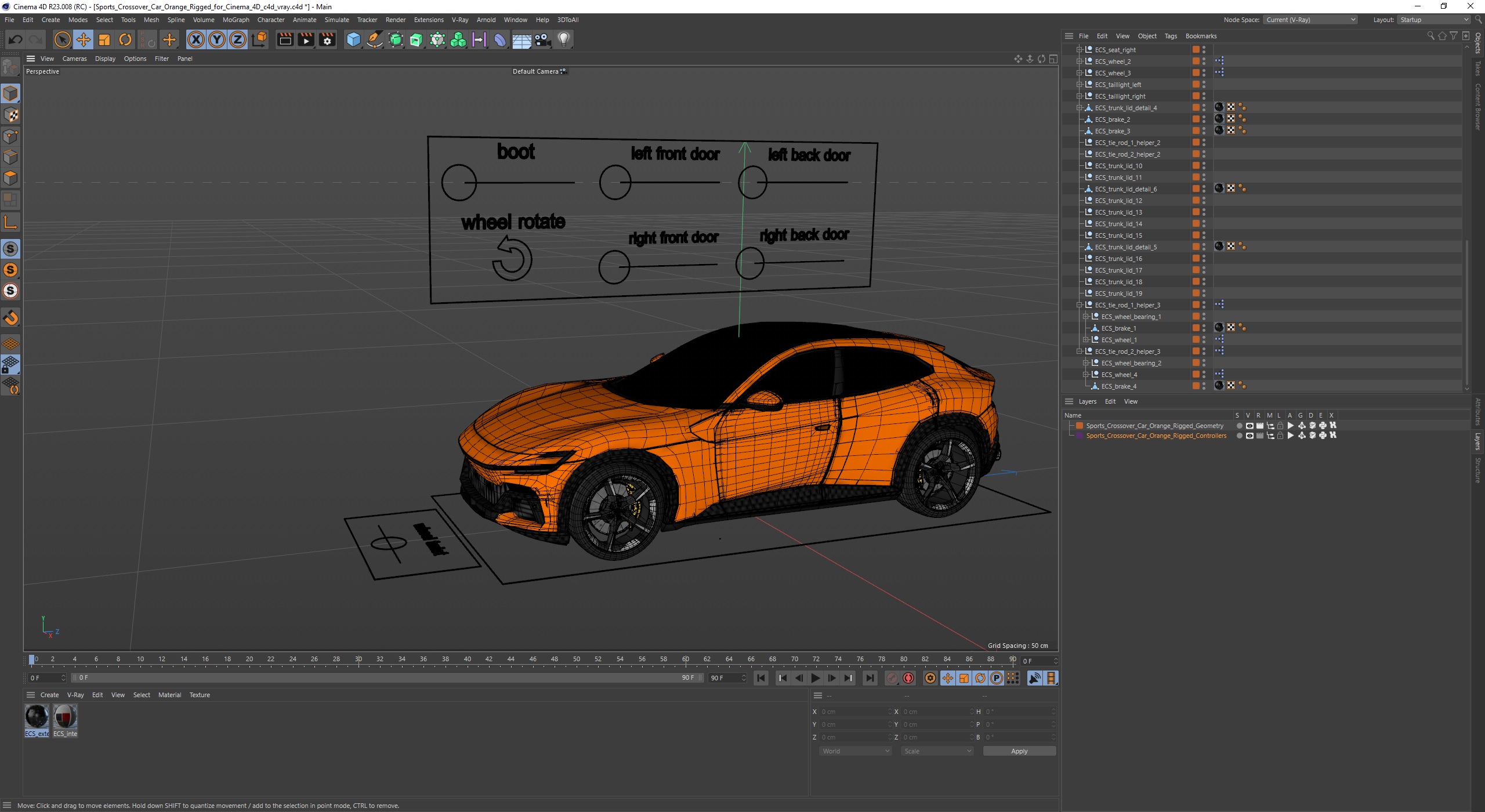Click Geometry layer orange color swatch
This screenshot has height=812, width=1485.
tap(1080, 426)
